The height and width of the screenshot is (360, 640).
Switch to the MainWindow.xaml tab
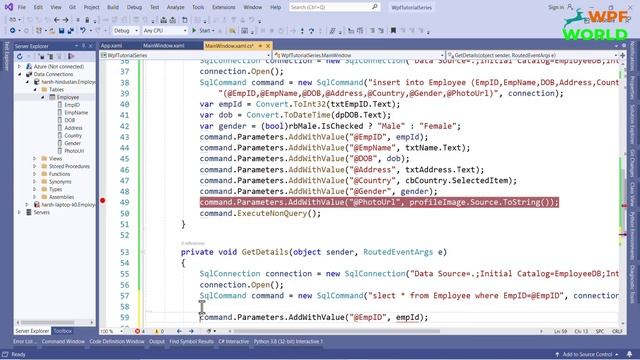164,46
